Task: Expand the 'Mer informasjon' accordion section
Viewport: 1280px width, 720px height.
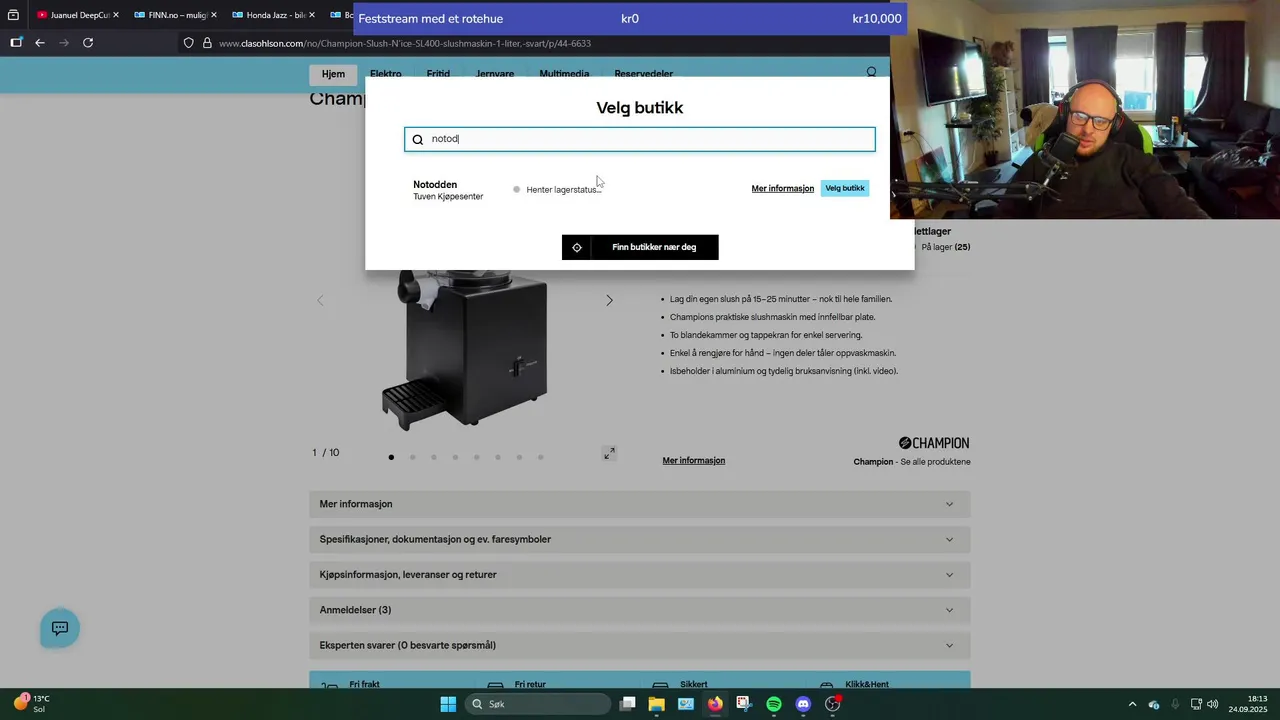Action: click(x=640, y=504)
